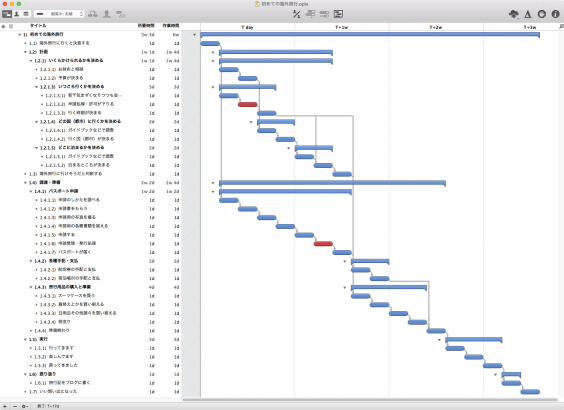
Task: Click the assign resource person icon
Action: 107,14
